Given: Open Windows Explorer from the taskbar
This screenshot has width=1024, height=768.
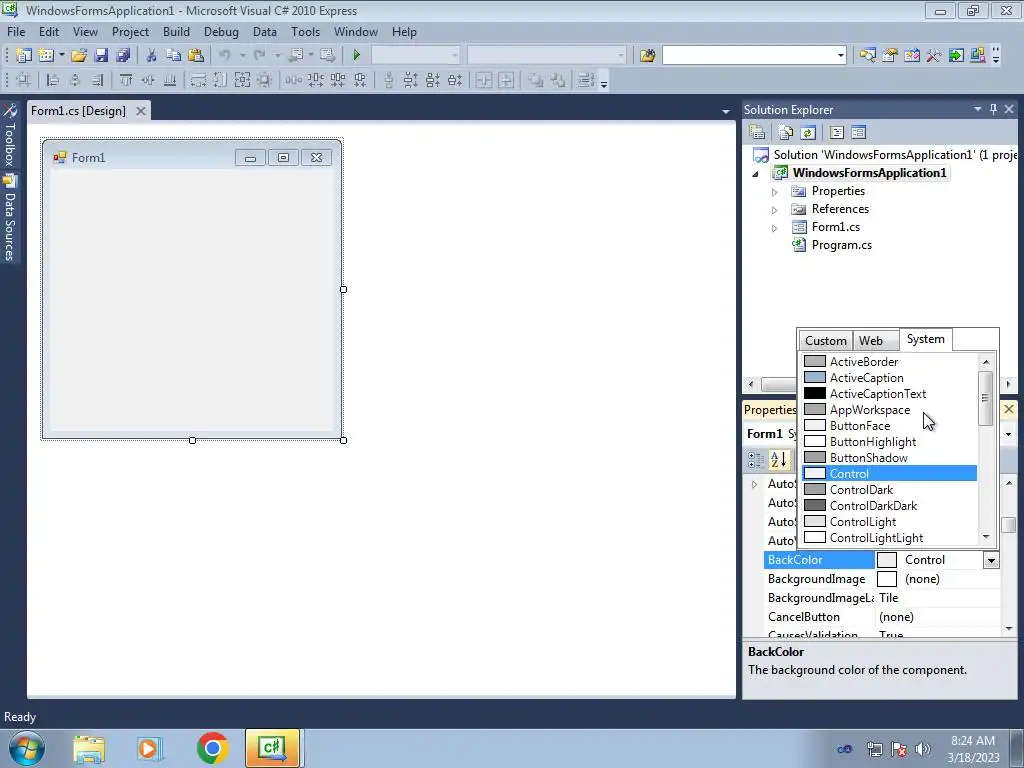Looking at the screenshot, I should (89, 748).
